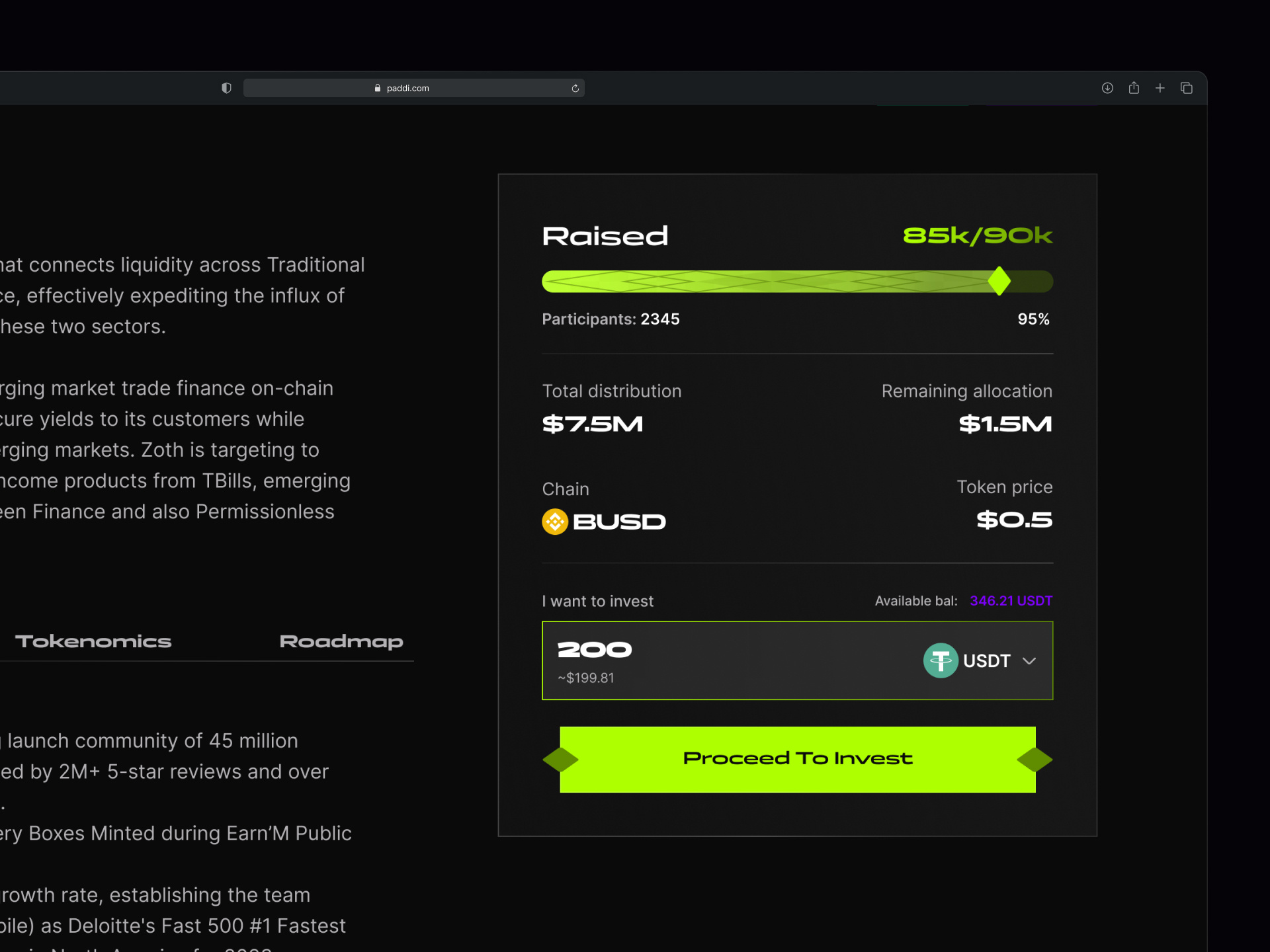Click the Participants 2345 count
The width and height of the screenshot is (1270, 952).
[610, 319]
